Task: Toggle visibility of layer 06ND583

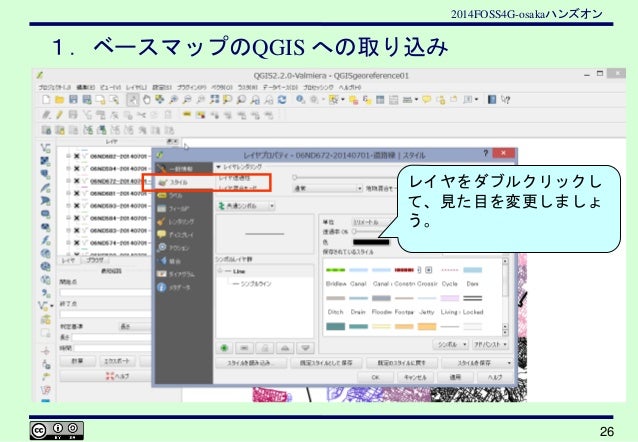Action: click(76, 230)
